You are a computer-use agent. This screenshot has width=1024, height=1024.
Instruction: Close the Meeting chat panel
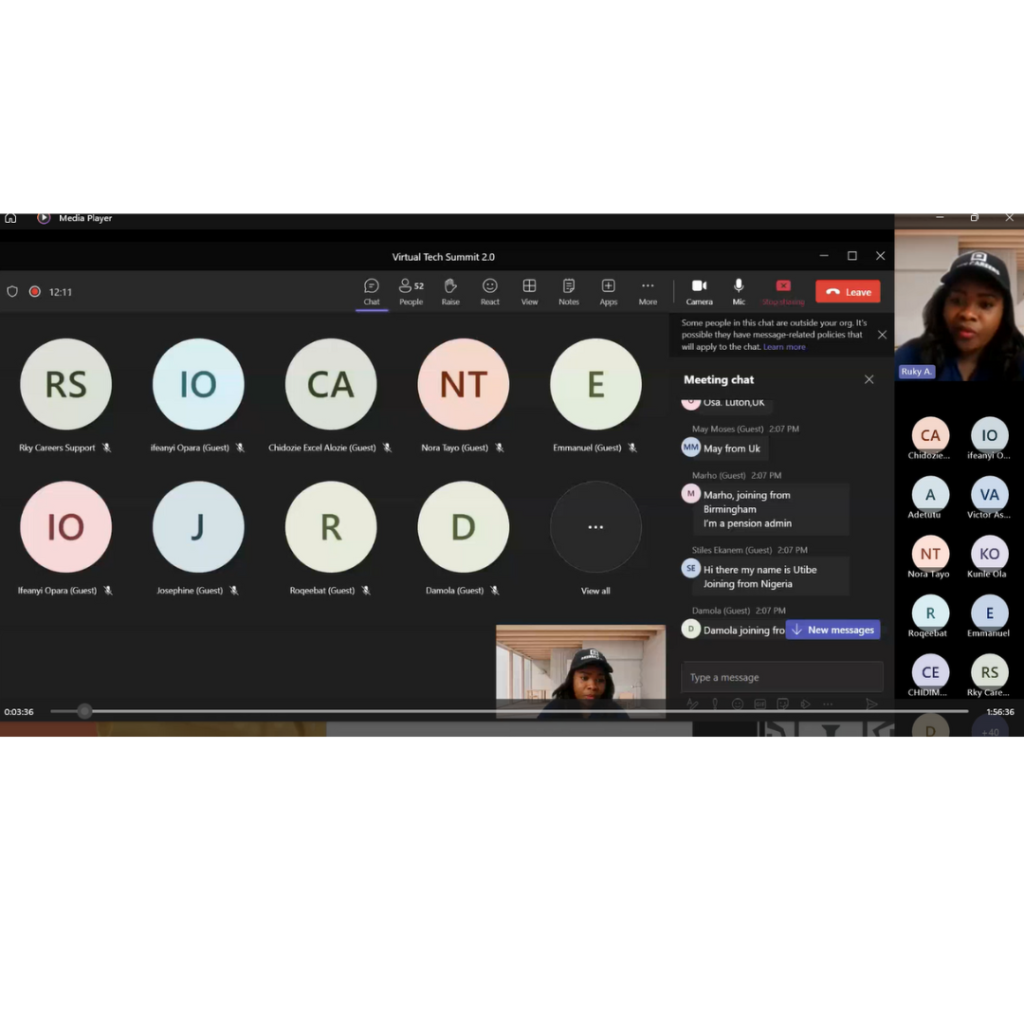(869, 380)
